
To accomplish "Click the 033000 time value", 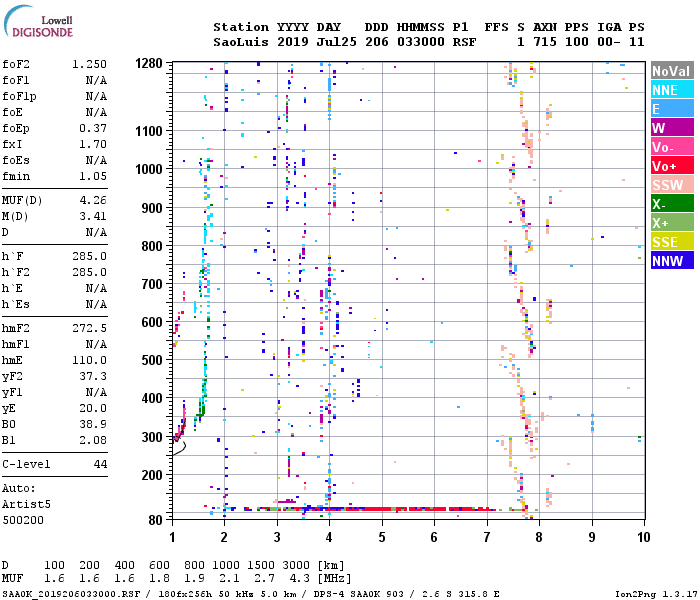I will coord(421,42).
